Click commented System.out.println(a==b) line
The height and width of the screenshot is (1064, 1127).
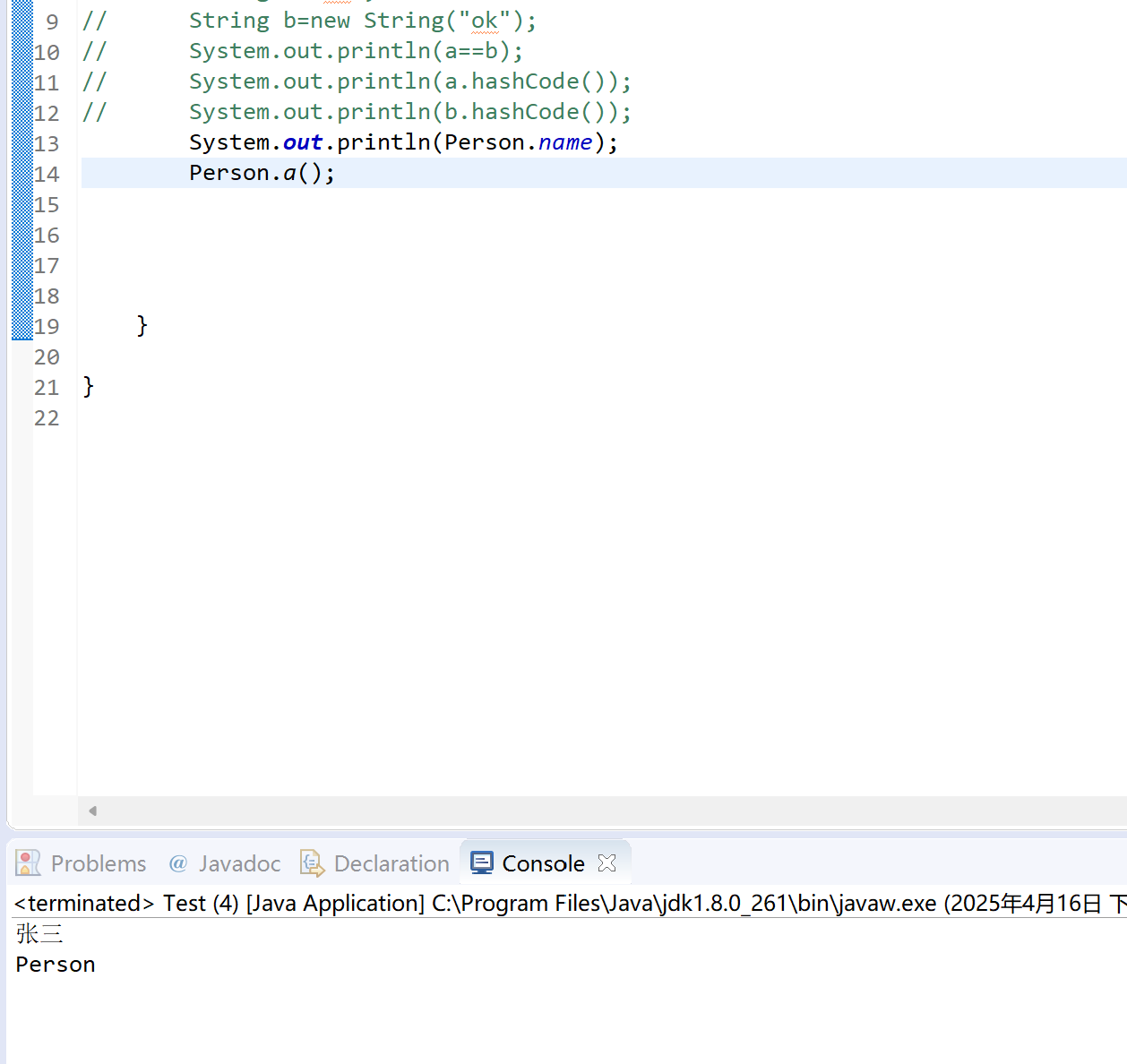coord(356,51)
